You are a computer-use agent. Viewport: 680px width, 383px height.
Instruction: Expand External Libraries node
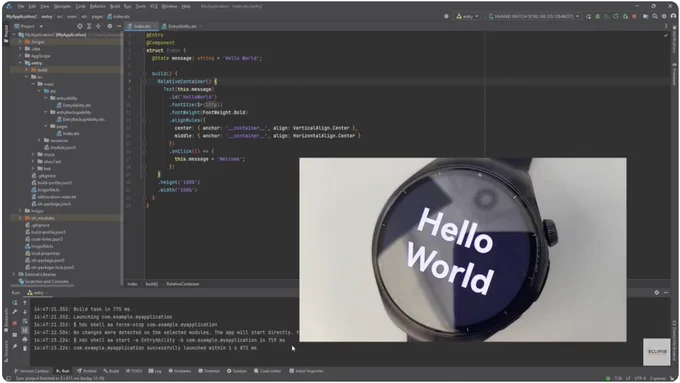tap(14, 275)
